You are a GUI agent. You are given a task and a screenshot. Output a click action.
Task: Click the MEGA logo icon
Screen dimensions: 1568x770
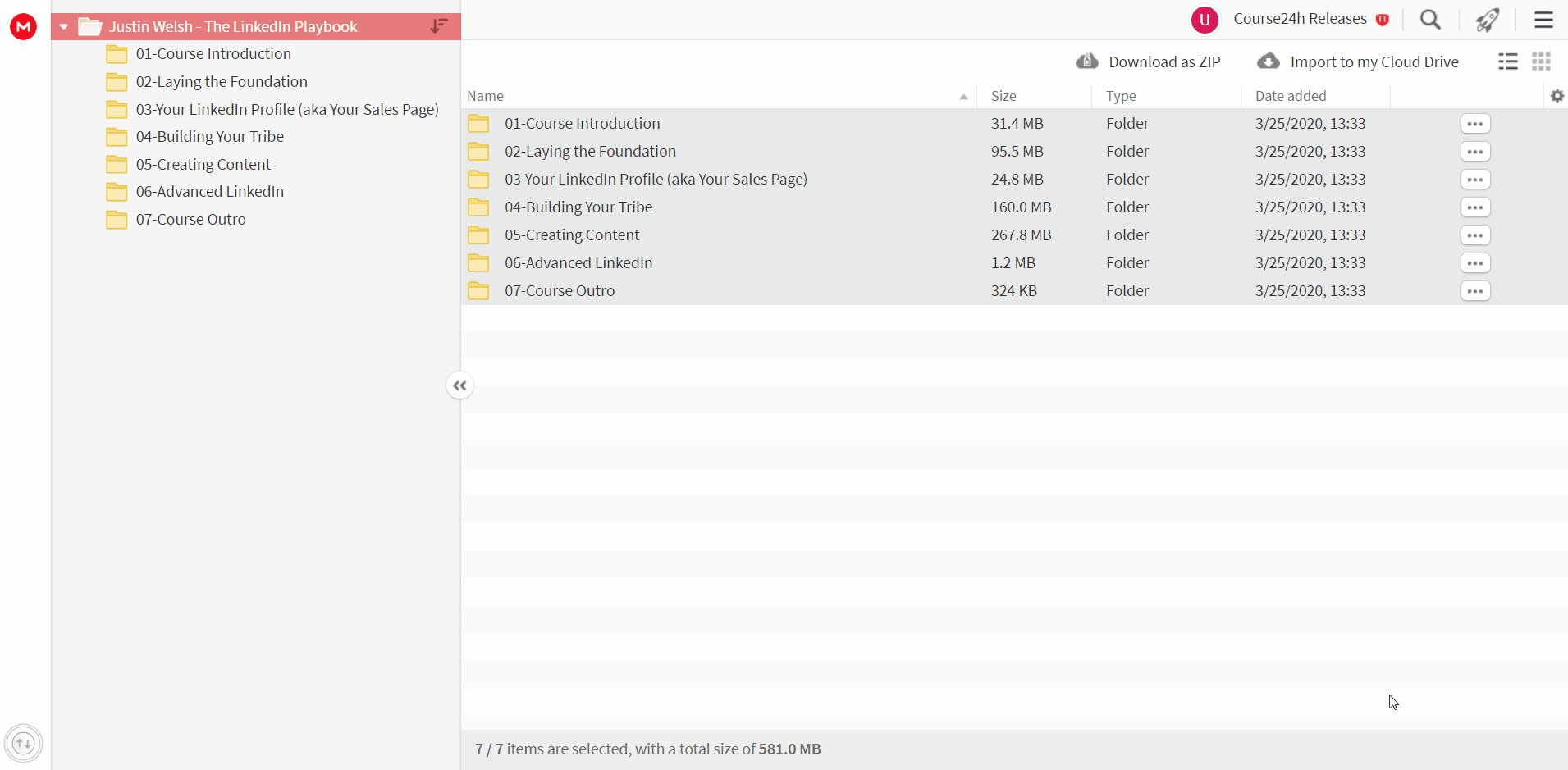pyautogui.click(x=23, y=26)
